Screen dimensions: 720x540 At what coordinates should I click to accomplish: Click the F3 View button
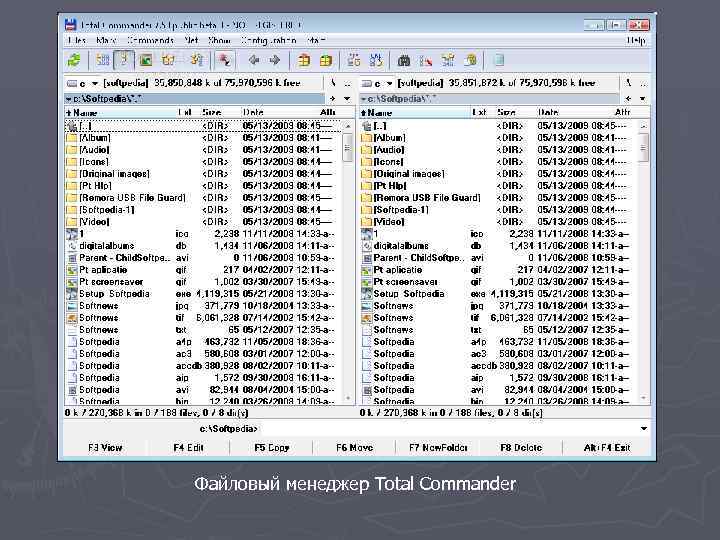pos(105,448)
